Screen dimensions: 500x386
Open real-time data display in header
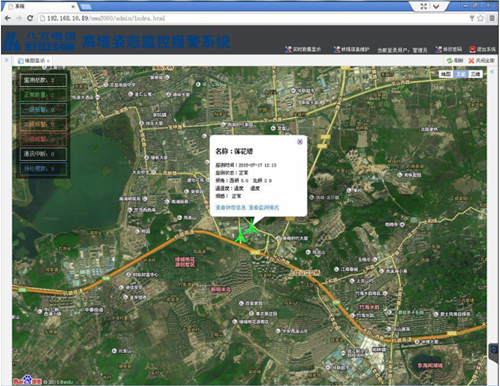click(303, 49)
